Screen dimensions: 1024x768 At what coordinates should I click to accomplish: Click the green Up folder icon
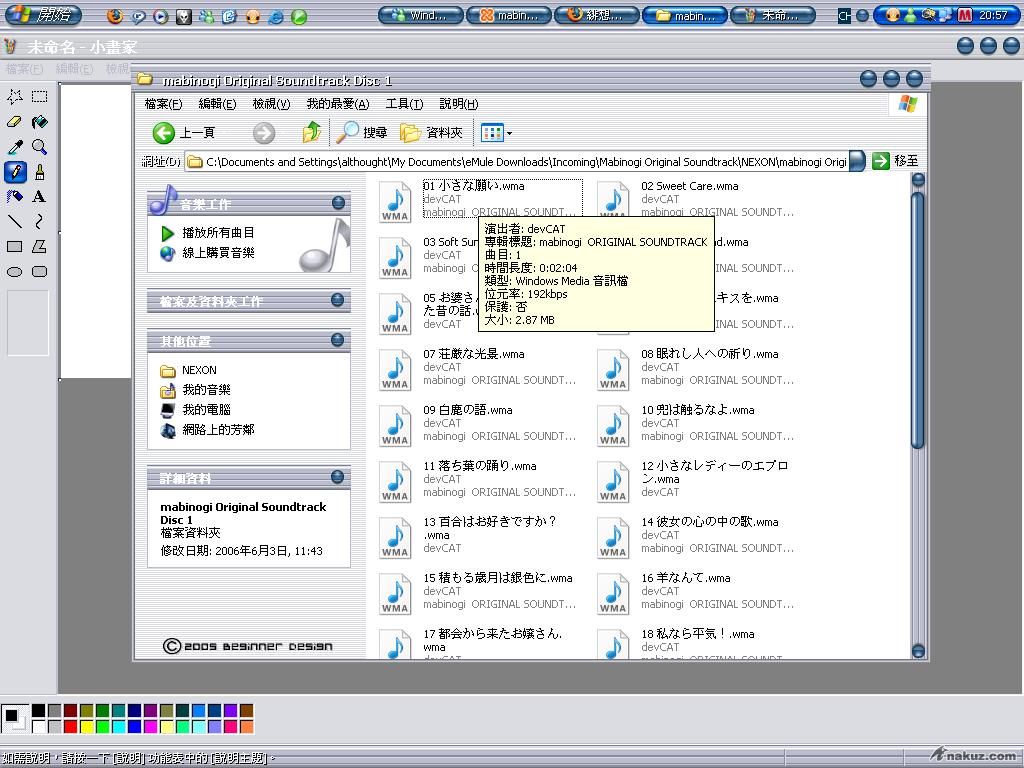click(312, 133)
